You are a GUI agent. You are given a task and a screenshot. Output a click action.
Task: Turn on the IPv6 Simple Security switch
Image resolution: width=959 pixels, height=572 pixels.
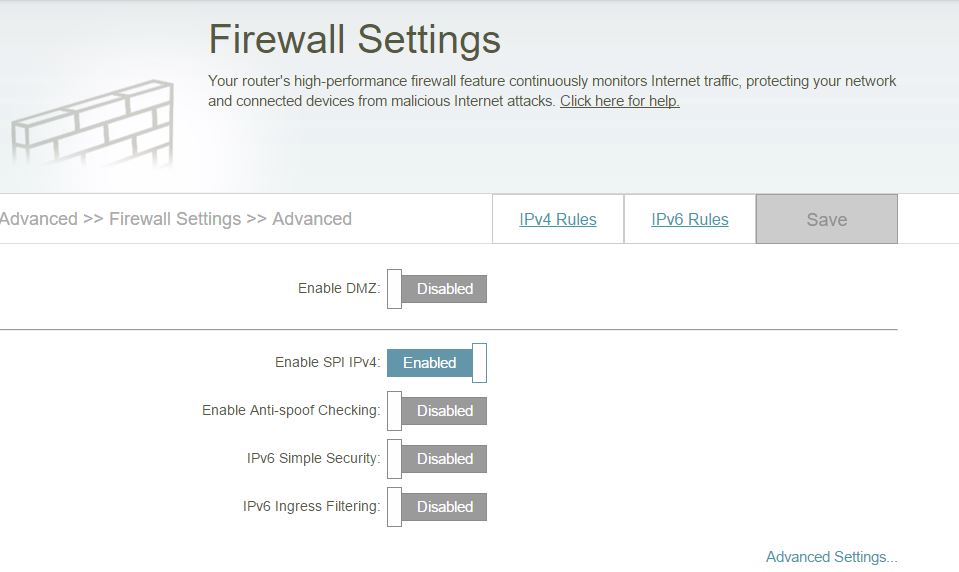pos(437,459)
